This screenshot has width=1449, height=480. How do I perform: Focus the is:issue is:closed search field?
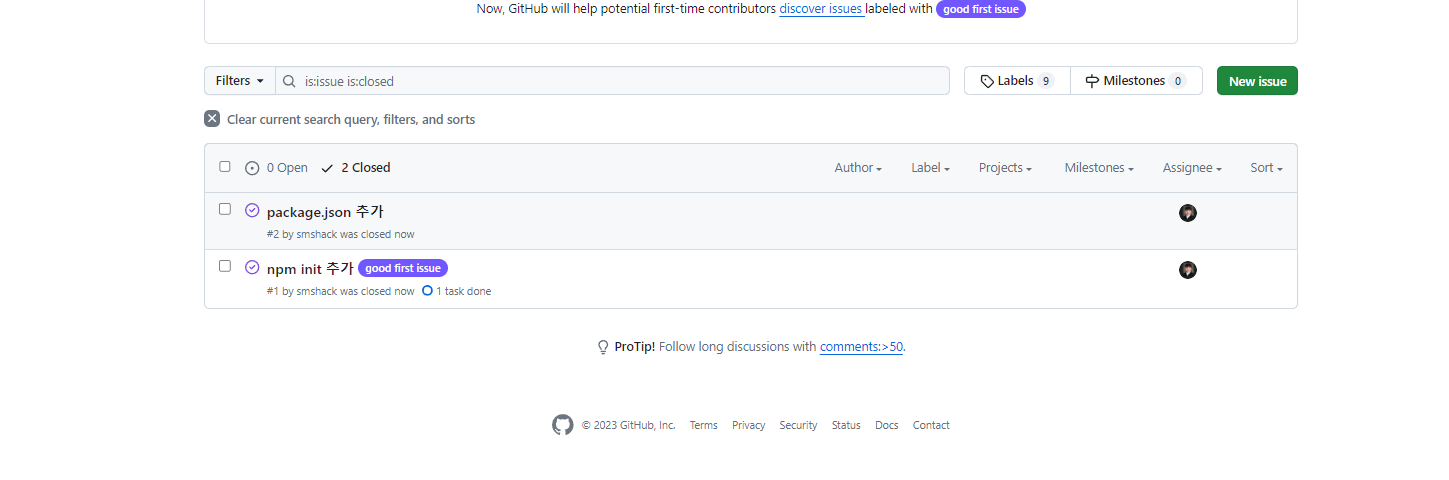[x=612, y=81]
